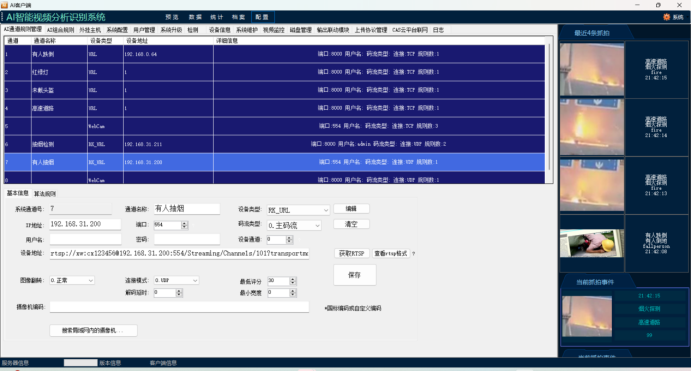This screenshot has height=371, width=692.
Task: Click the 端口 spinner arrows
Action: [x=184, y=225]
